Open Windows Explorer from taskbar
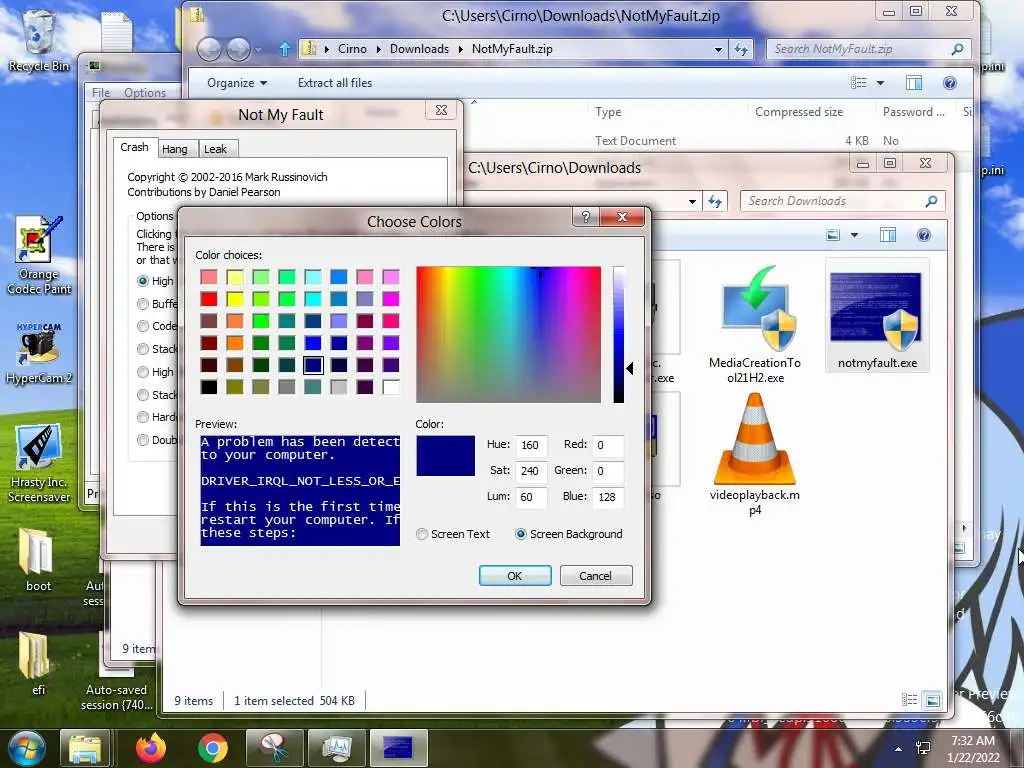 click(86, 748)
